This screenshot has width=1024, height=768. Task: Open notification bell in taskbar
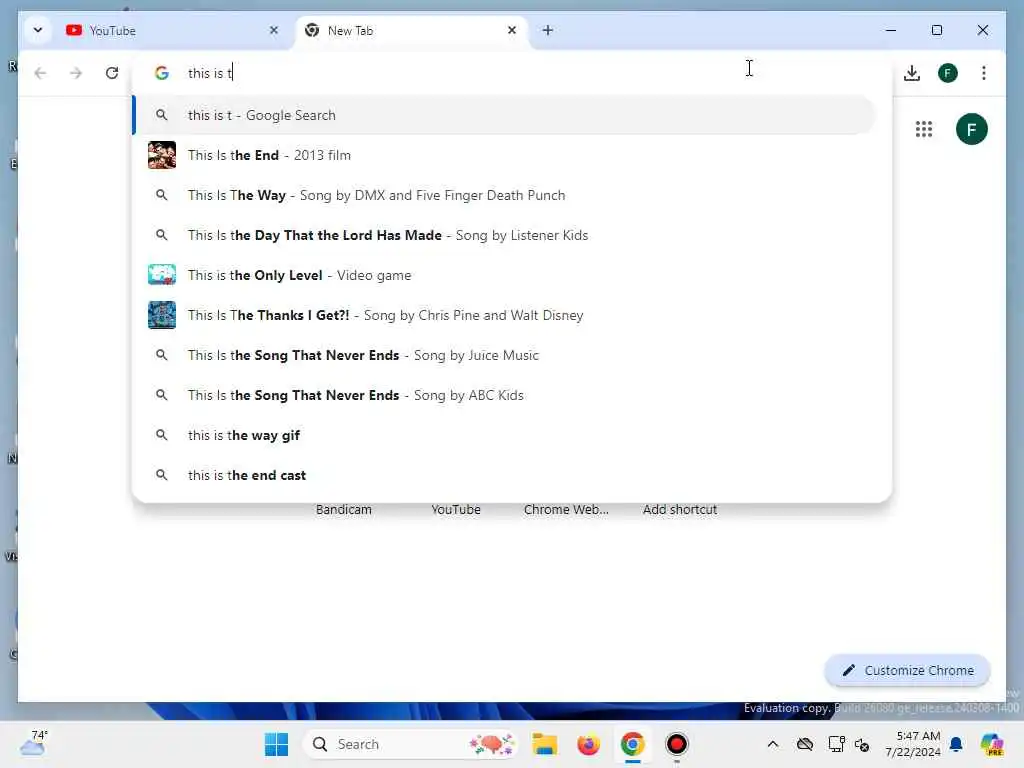point(956,744)
